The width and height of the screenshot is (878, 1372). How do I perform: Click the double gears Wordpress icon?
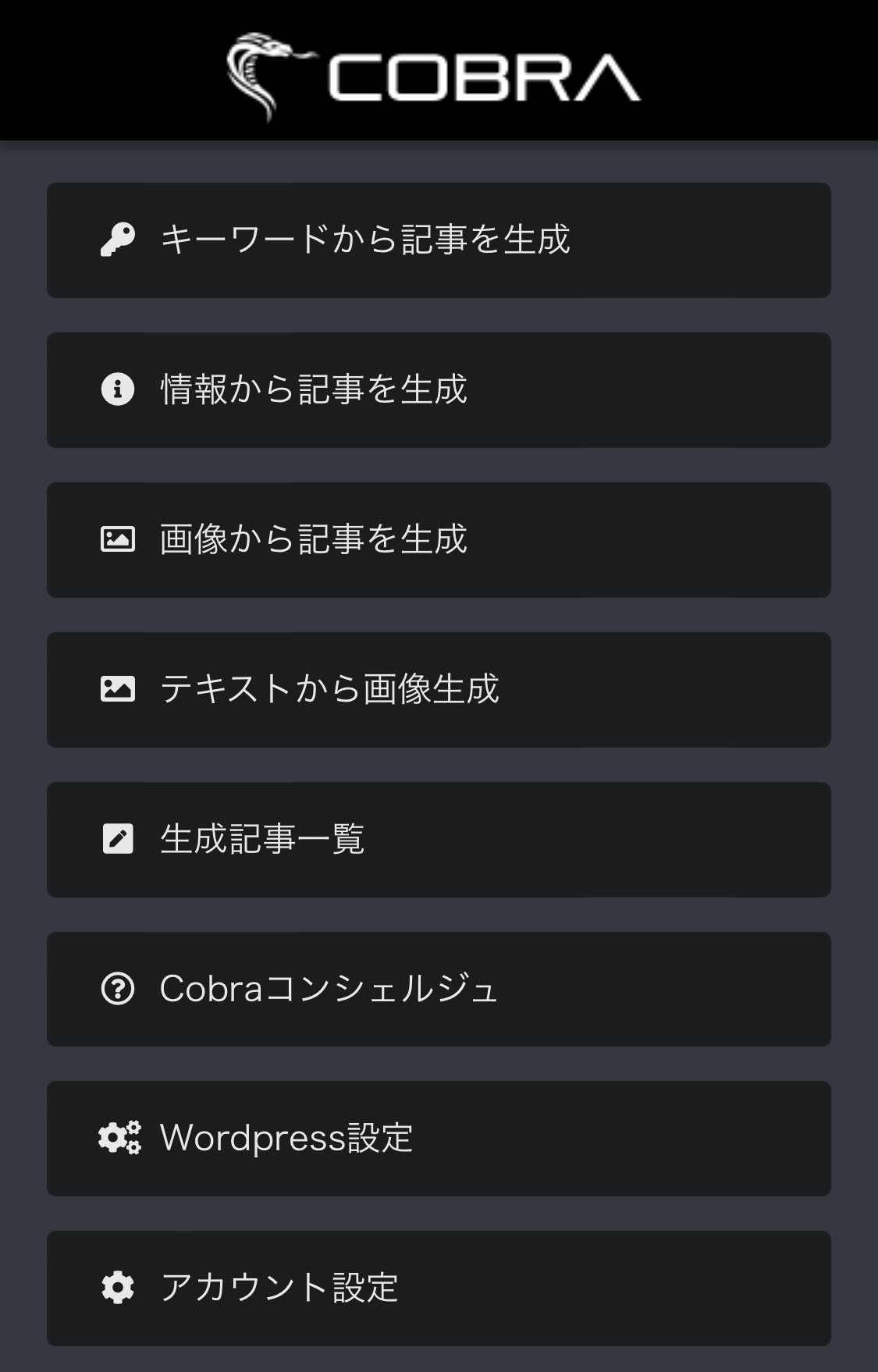tap(119, 1138)
